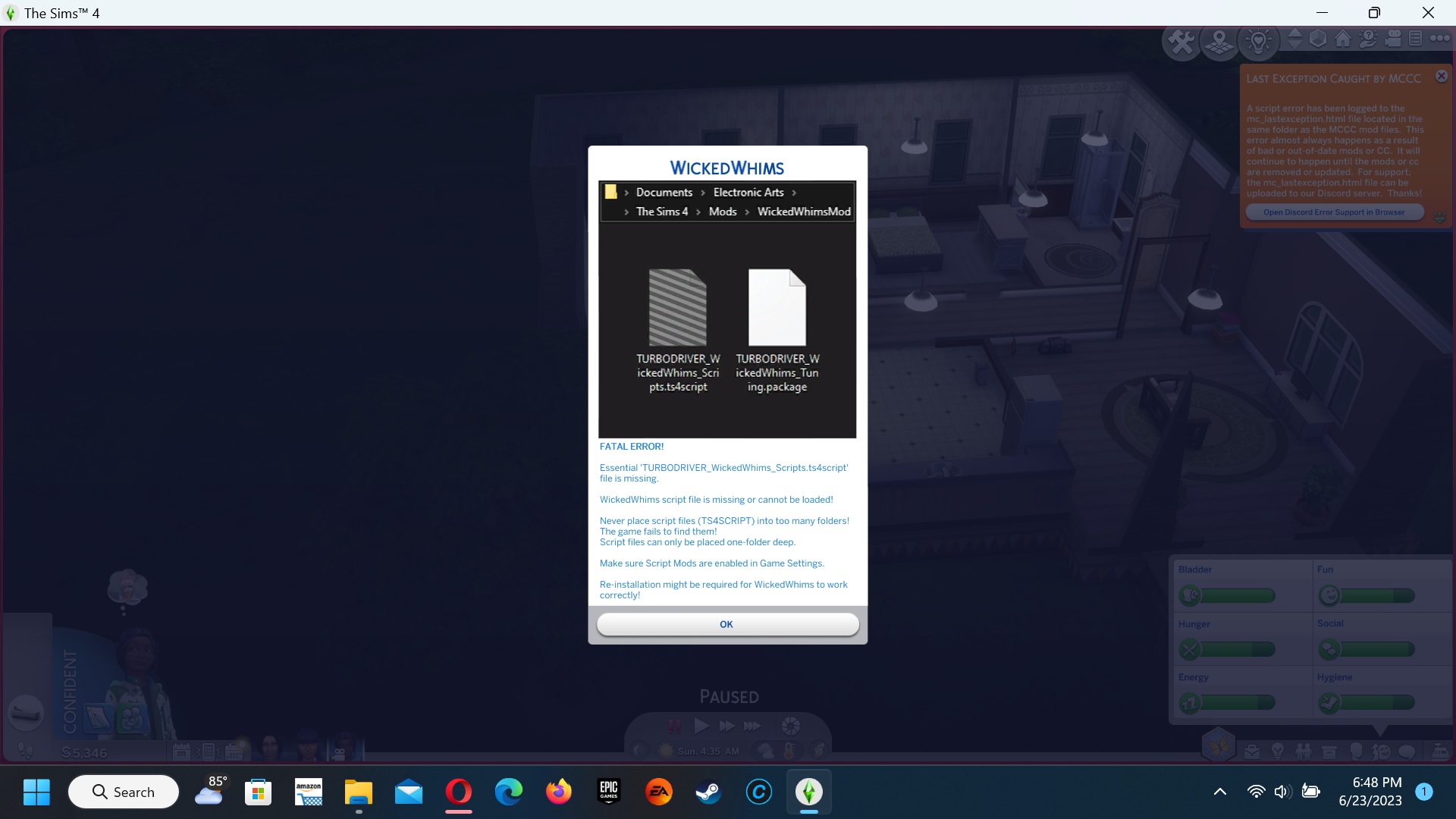Select the TURBODRIVER_WickedWhims_Tuning.package file image

[777, 307]
